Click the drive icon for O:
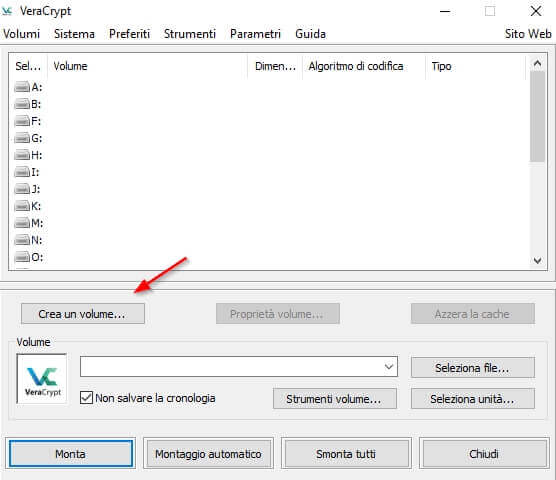The image size is (556, 480). (x=22, y=257)
